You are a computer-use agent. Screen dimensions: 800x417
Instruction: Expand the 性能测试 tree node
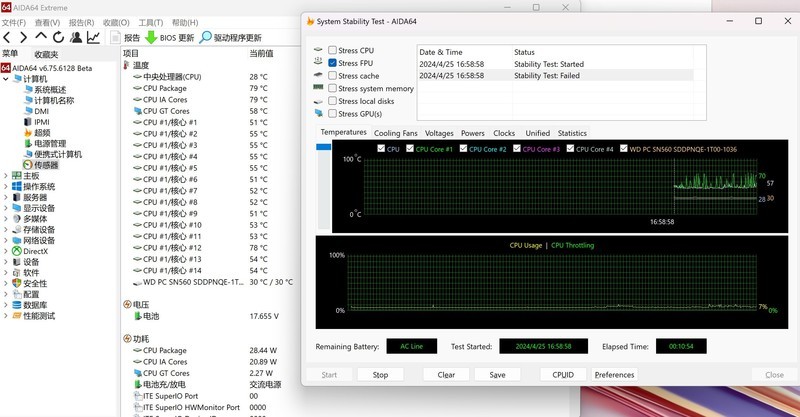(x=6, y=316)
